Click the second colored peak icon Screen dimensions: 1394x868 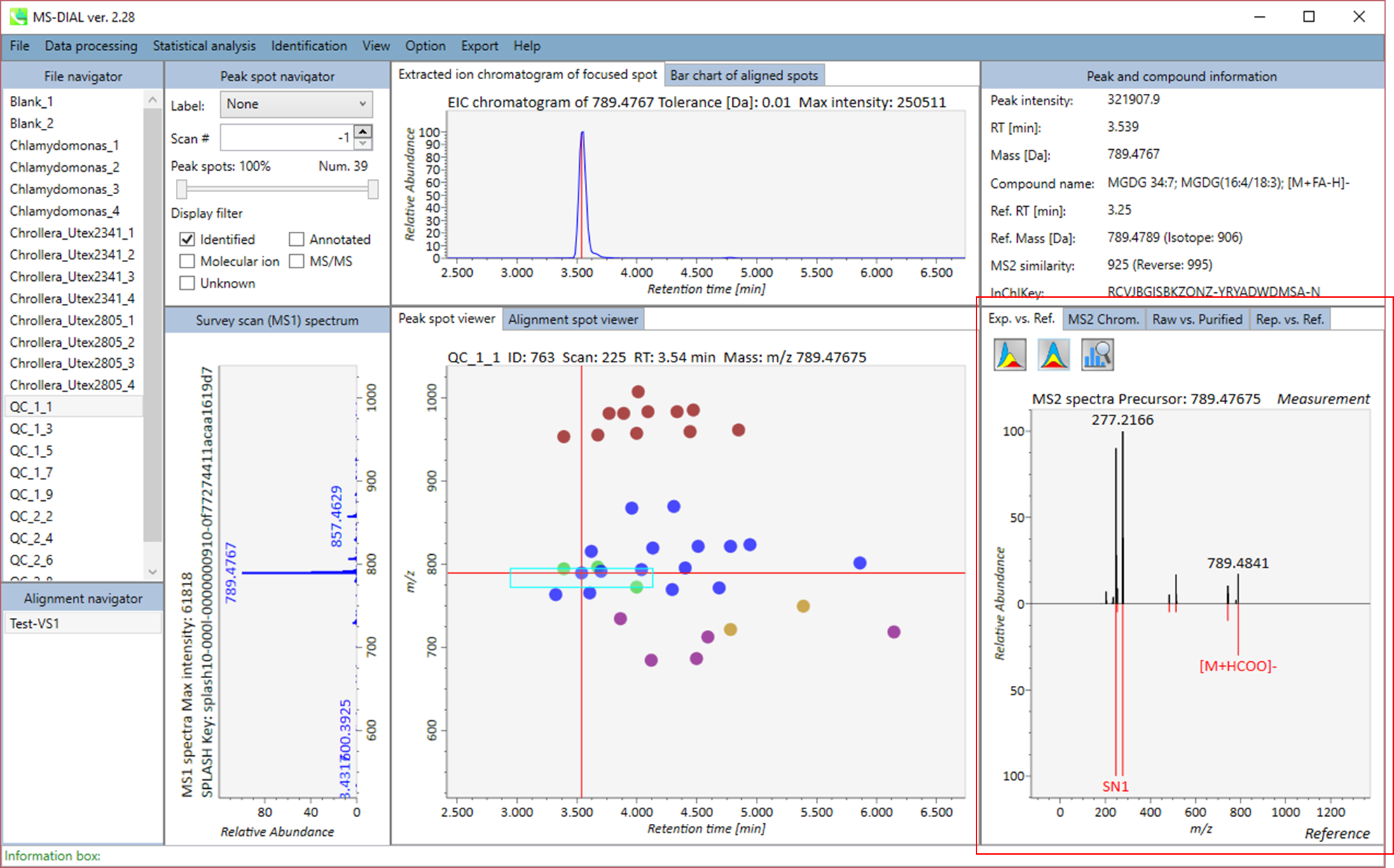point(1054,354)
